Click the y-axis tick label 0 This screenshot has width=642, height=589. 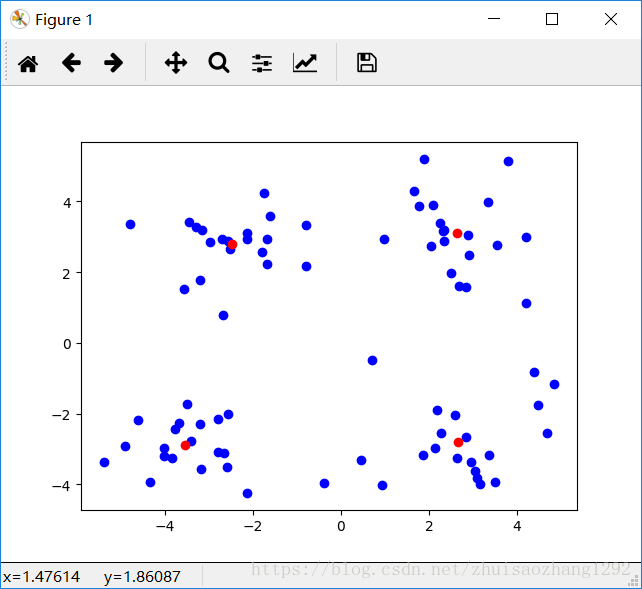[x=67, y=344]
